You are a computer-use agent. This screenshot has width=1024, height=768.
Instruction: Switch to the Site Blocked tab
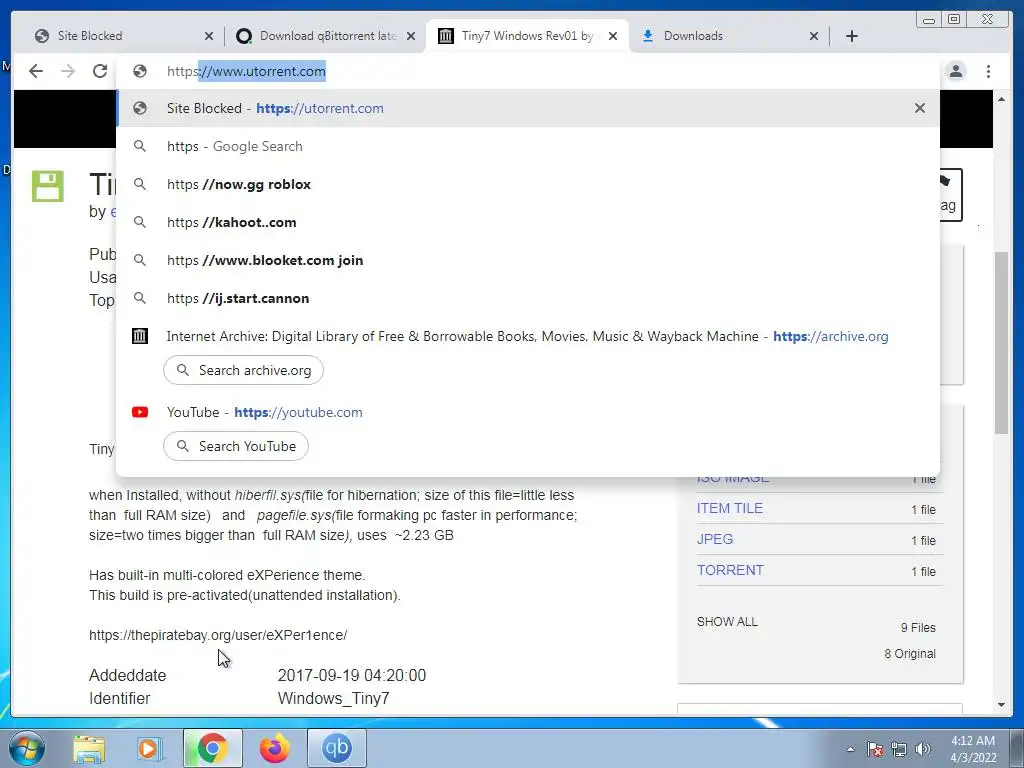(118, 36)
